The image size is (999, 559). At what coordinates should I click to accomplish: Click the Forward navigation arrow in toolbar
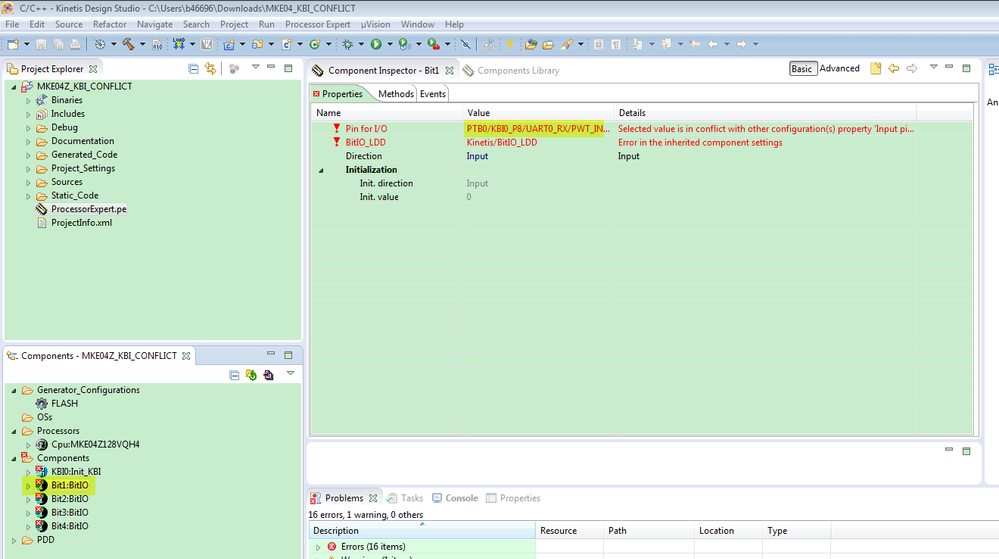click(x=741, y=44)
